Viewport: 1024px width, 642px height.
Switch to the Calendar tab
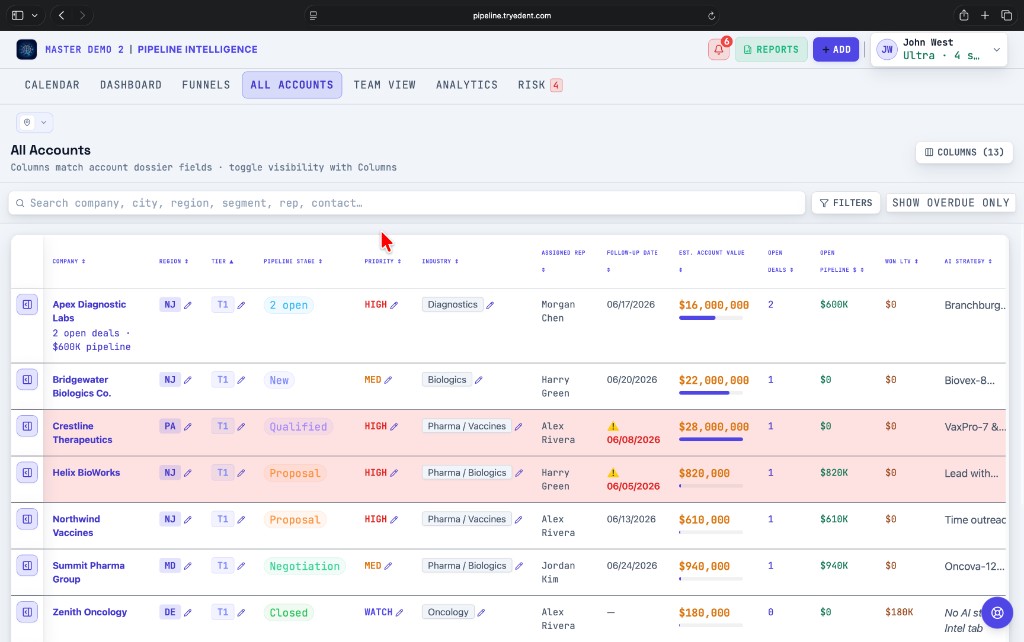[52, 85]
